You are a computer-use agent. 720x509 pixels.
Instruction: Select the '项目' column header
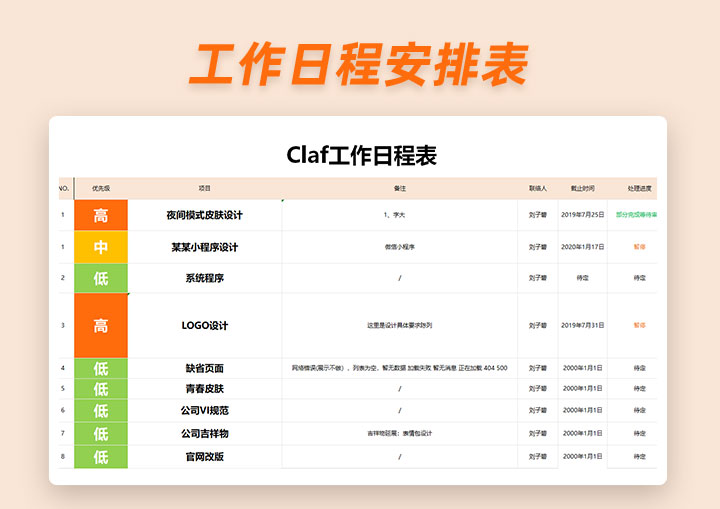coord(205,188)
